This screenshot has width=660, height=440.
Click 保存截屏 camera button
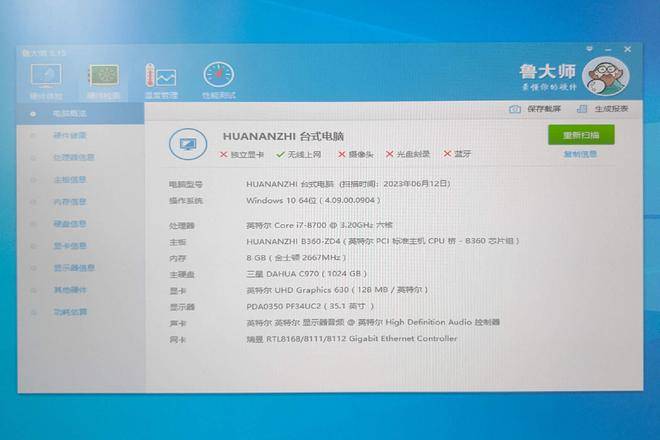pos(535,109)
